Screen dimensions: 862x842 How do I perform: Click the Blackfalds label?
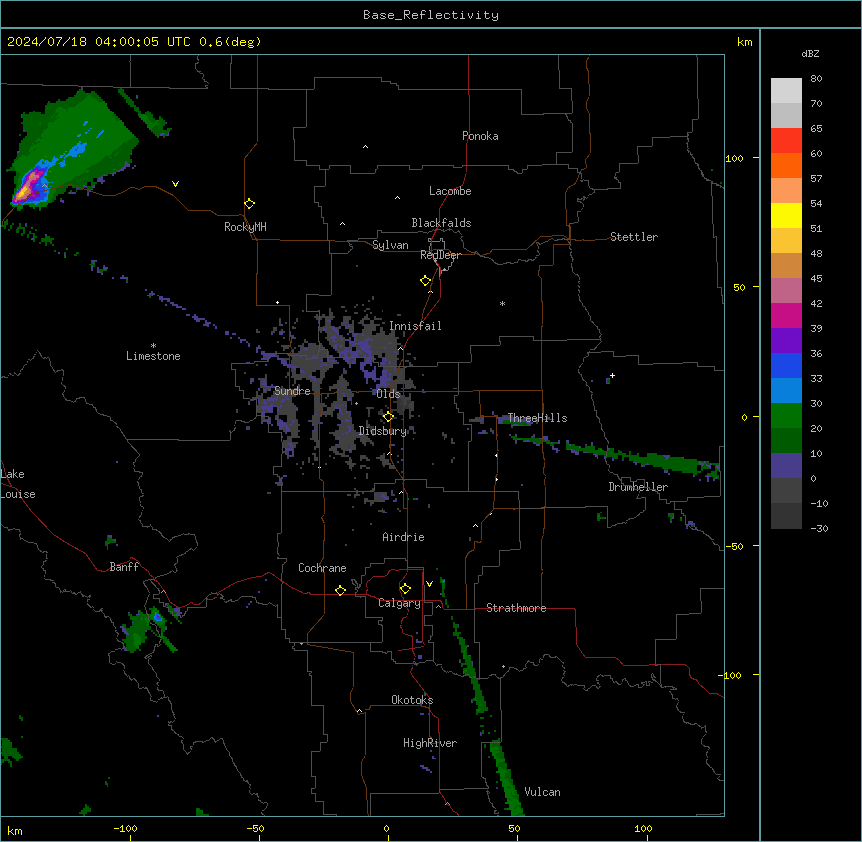tap(441, 223)
